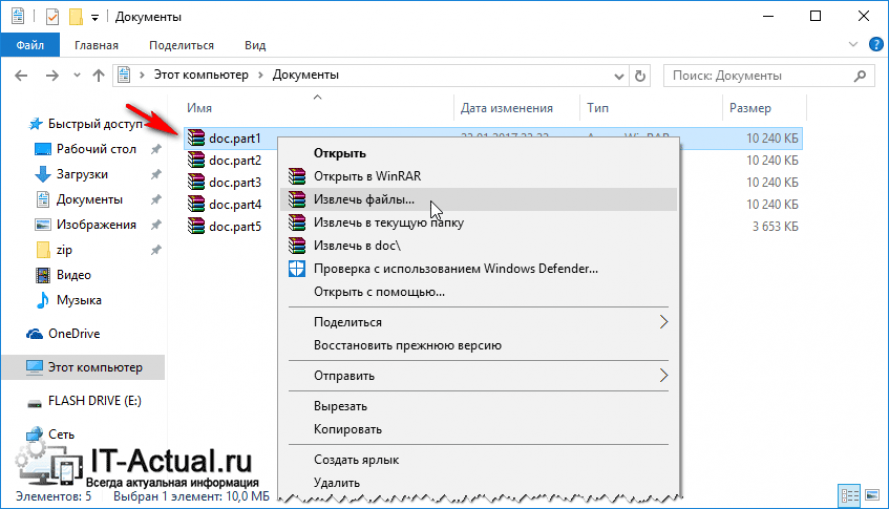Open the Вид ribbon tab
The width and height of the screenshot is (889, 509).
point(255,45)
